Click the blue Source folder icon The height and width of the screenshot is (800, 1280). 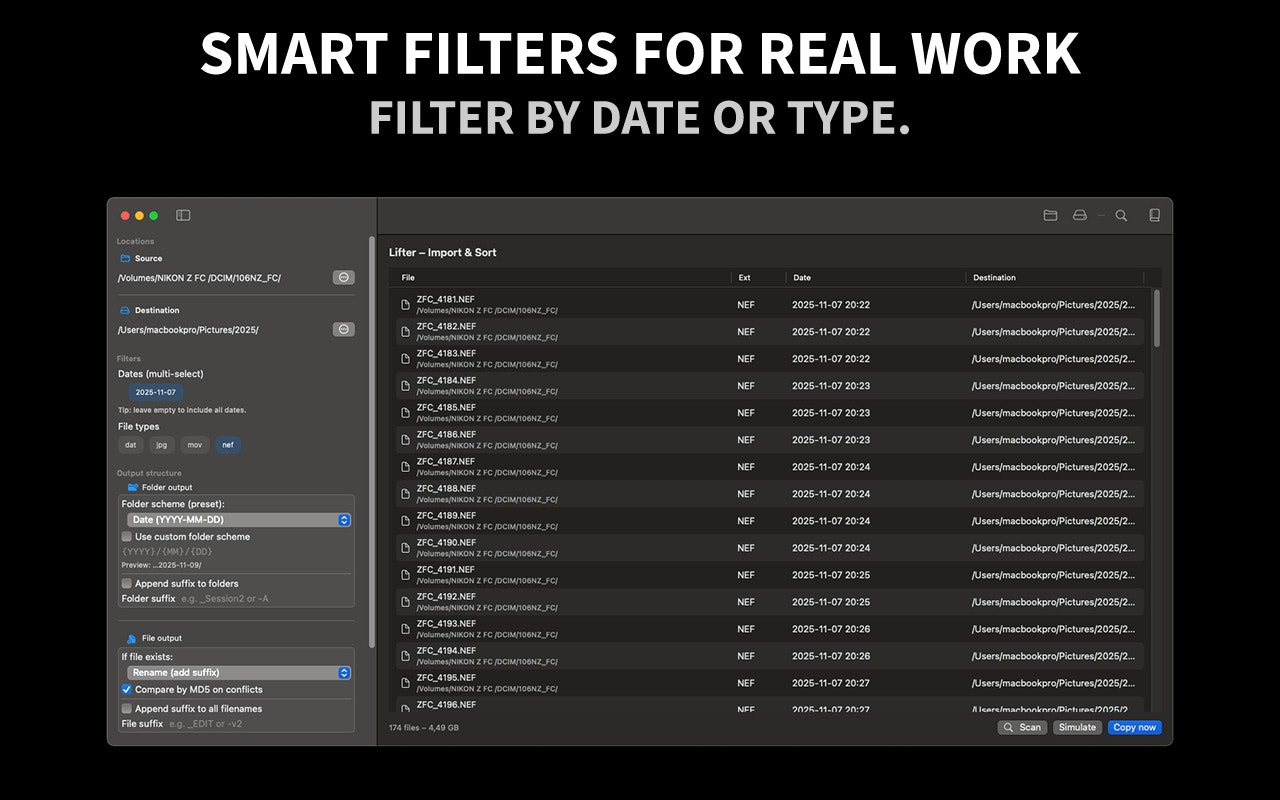[125, 258]
